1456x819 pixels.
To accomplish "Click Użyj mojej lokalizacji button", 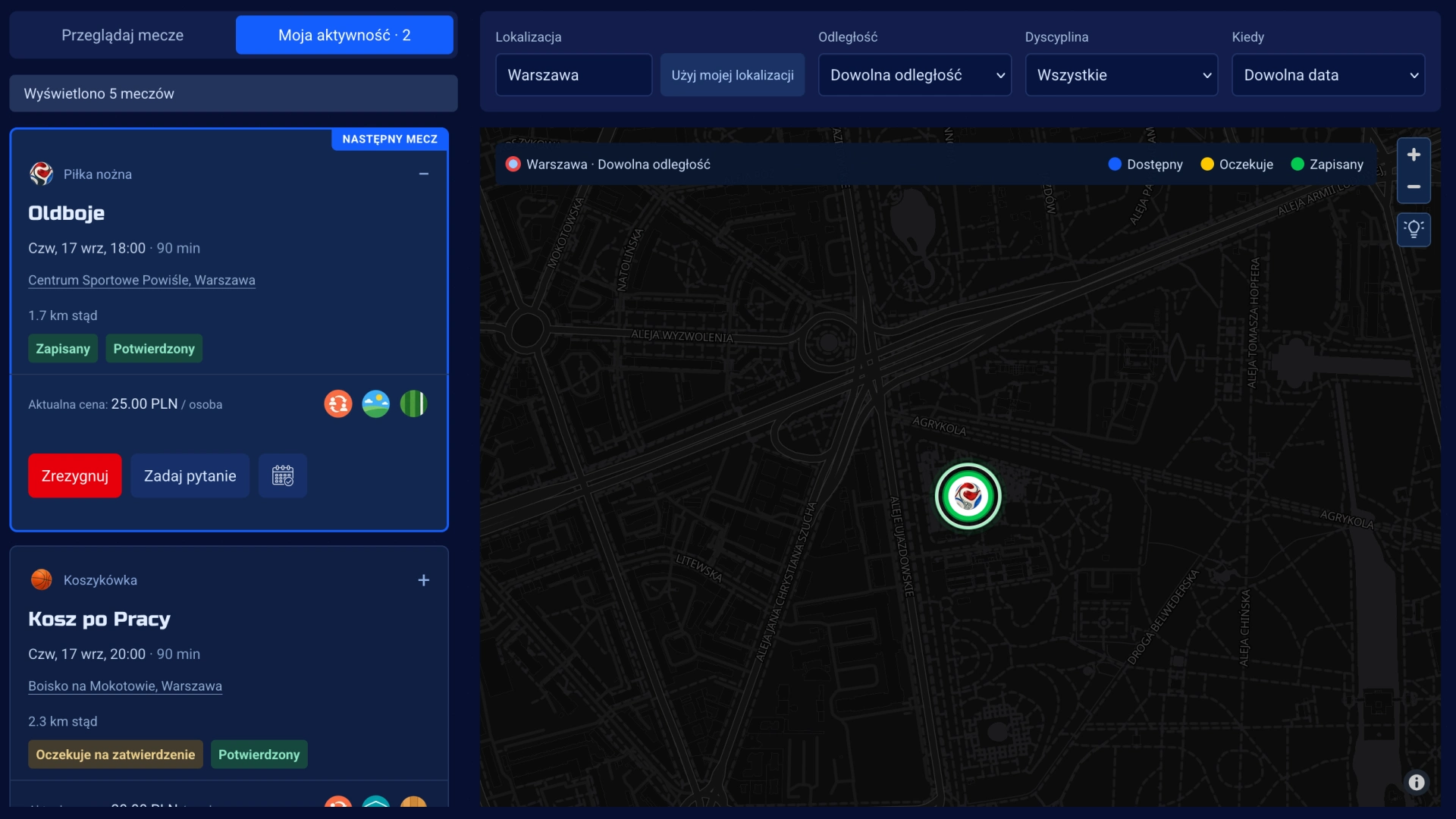I will click(x=733, y=75).
